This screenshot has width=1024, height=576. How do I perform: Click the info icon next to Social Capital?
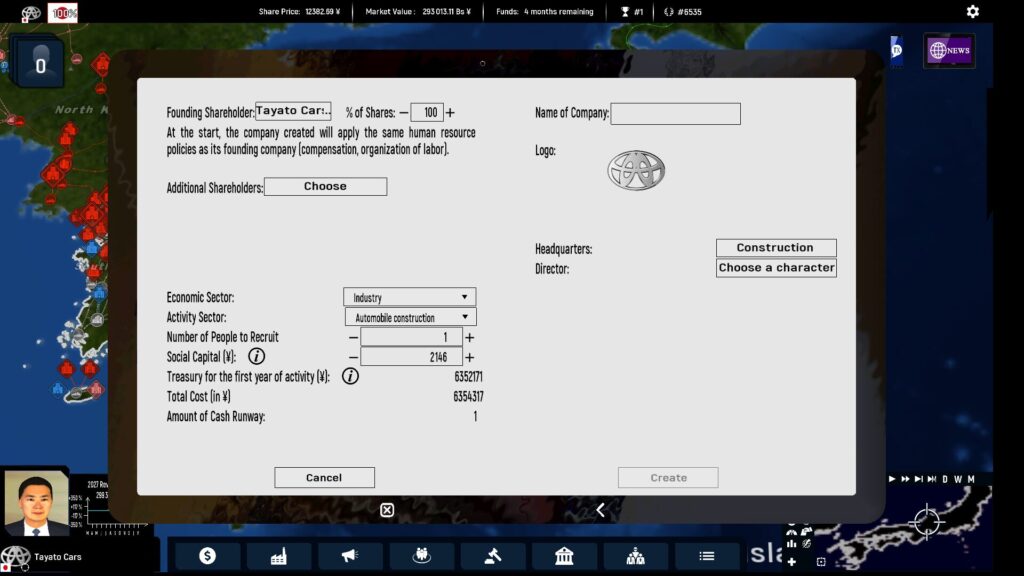pyautogui.click(x=257, y=356)
